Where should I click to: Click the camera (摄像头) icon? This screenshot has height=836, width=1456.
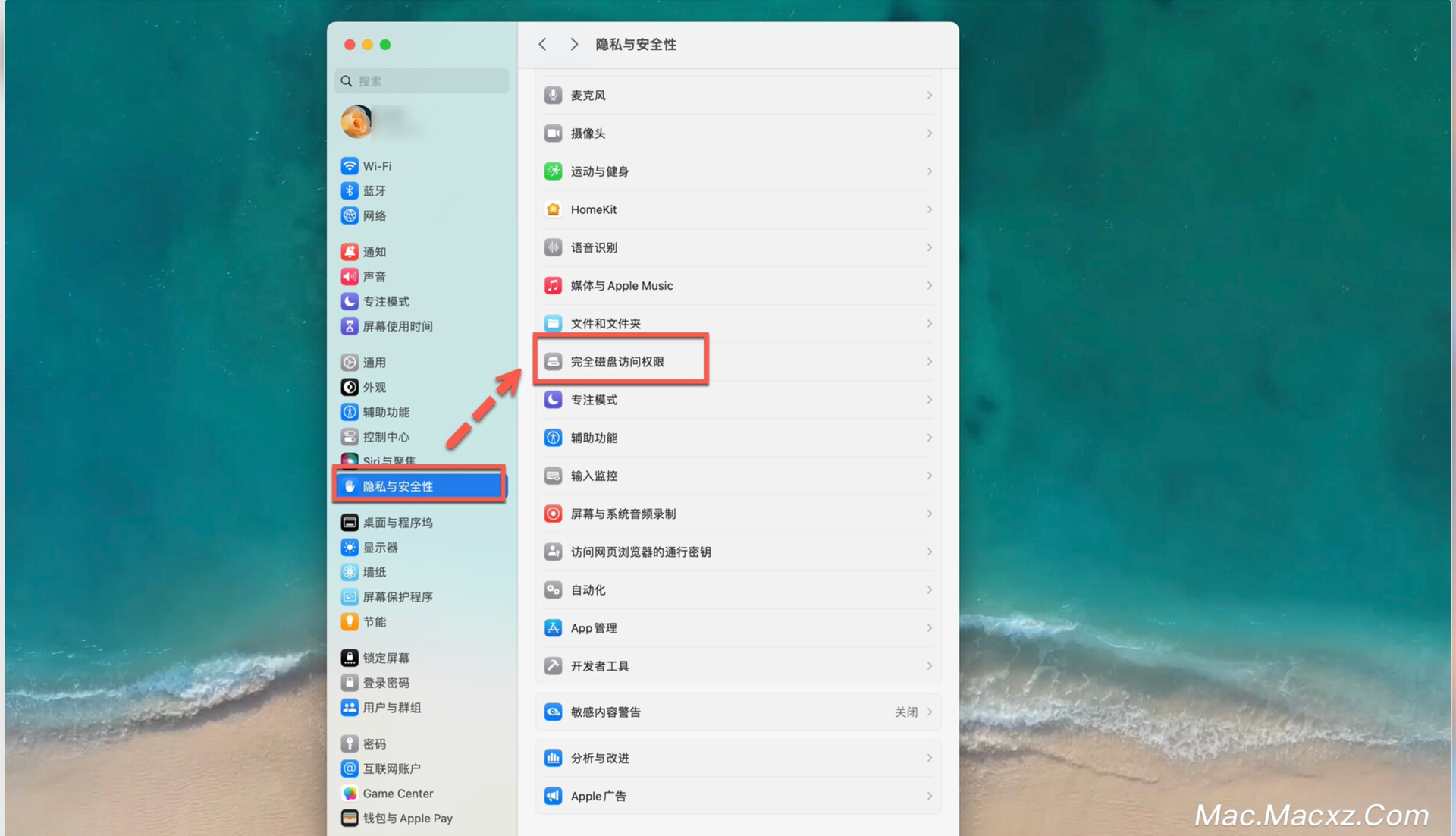point(553,134)
